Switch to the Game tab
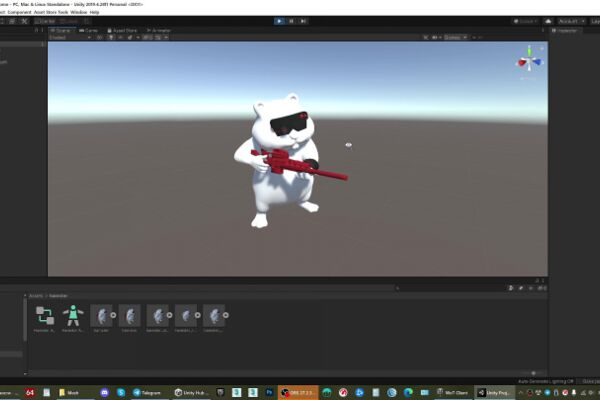 point(88,30)
